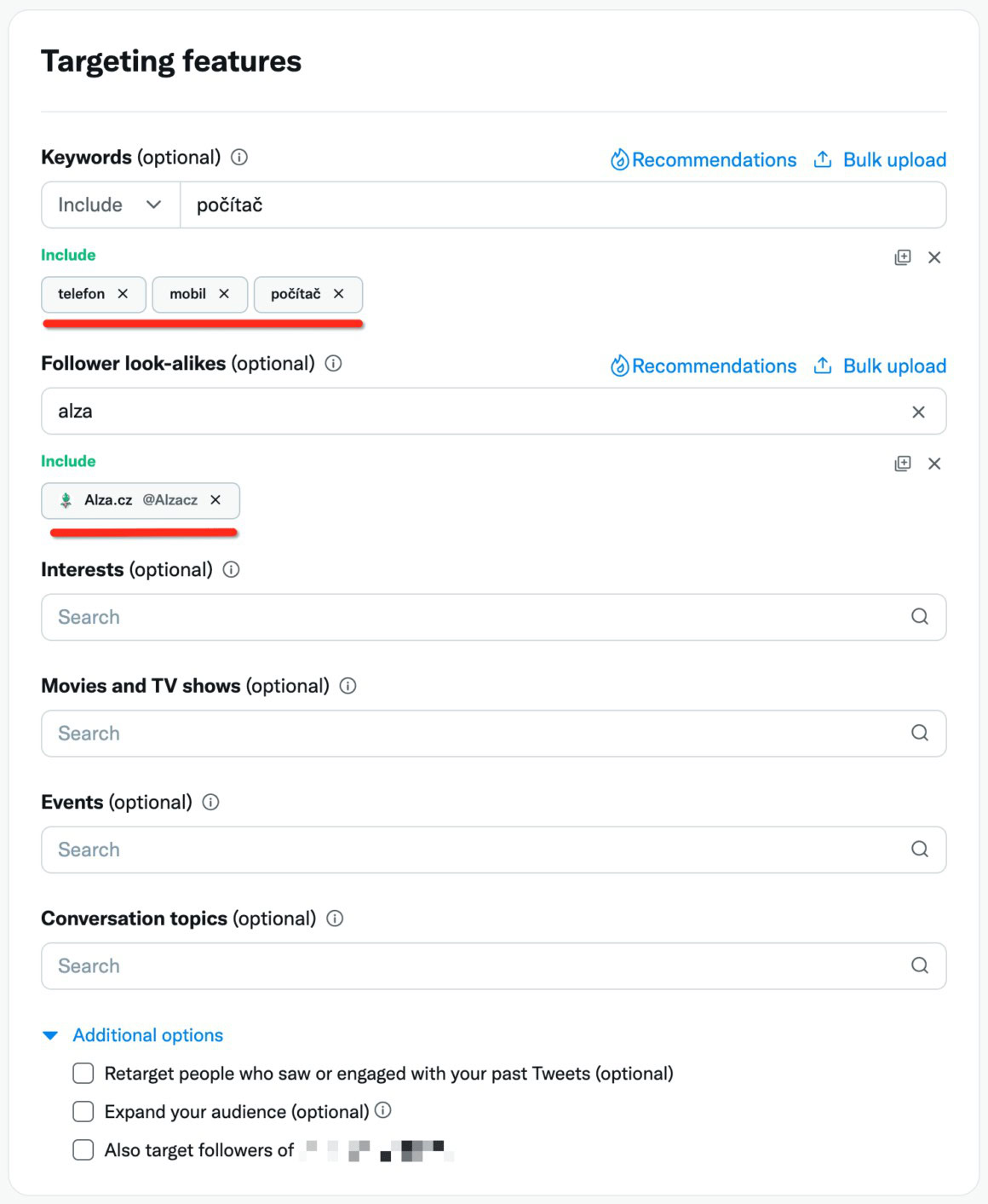Open the Include/Exclude dropdown for Keywords
This screenshot has width=988, height=1204.
tap(109, 205)
